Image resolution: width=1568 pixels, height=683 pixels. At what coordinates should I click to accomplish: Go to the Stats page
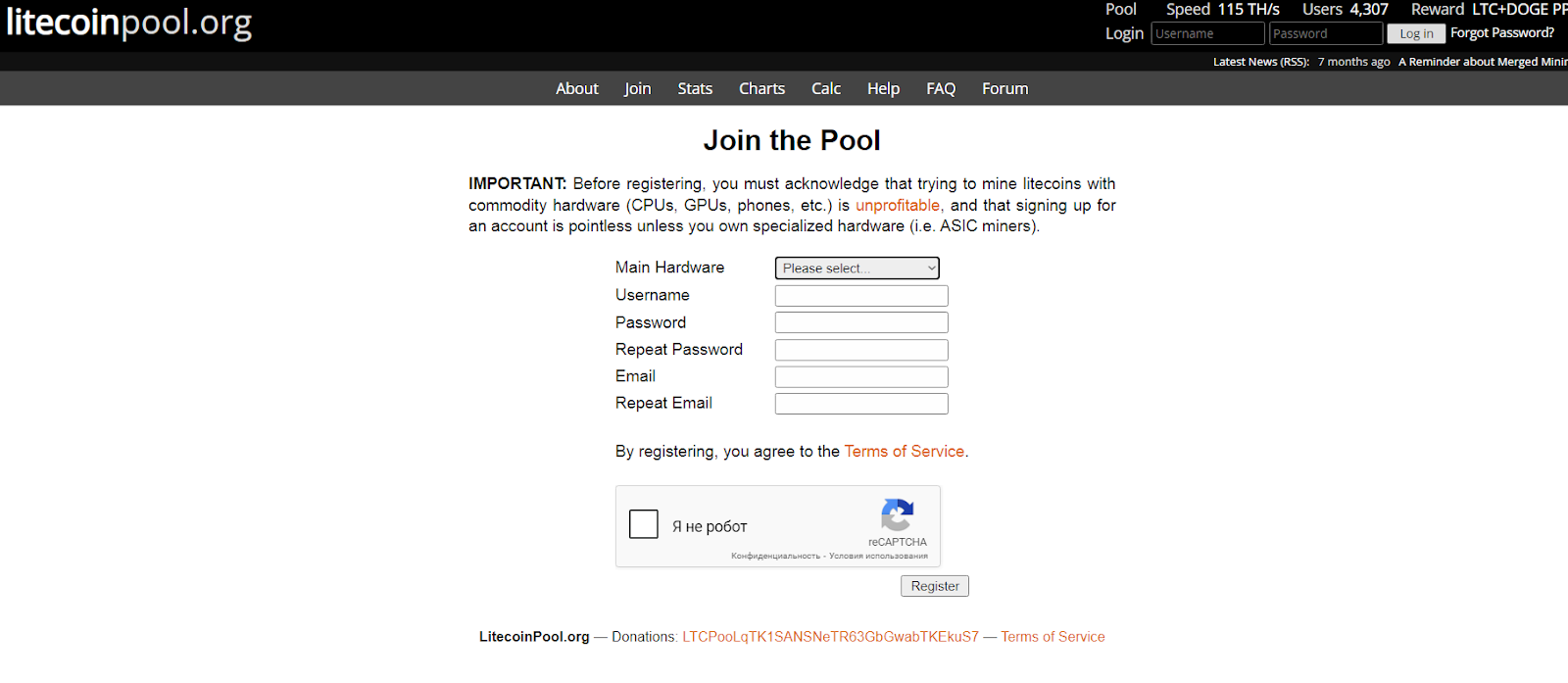695,88
